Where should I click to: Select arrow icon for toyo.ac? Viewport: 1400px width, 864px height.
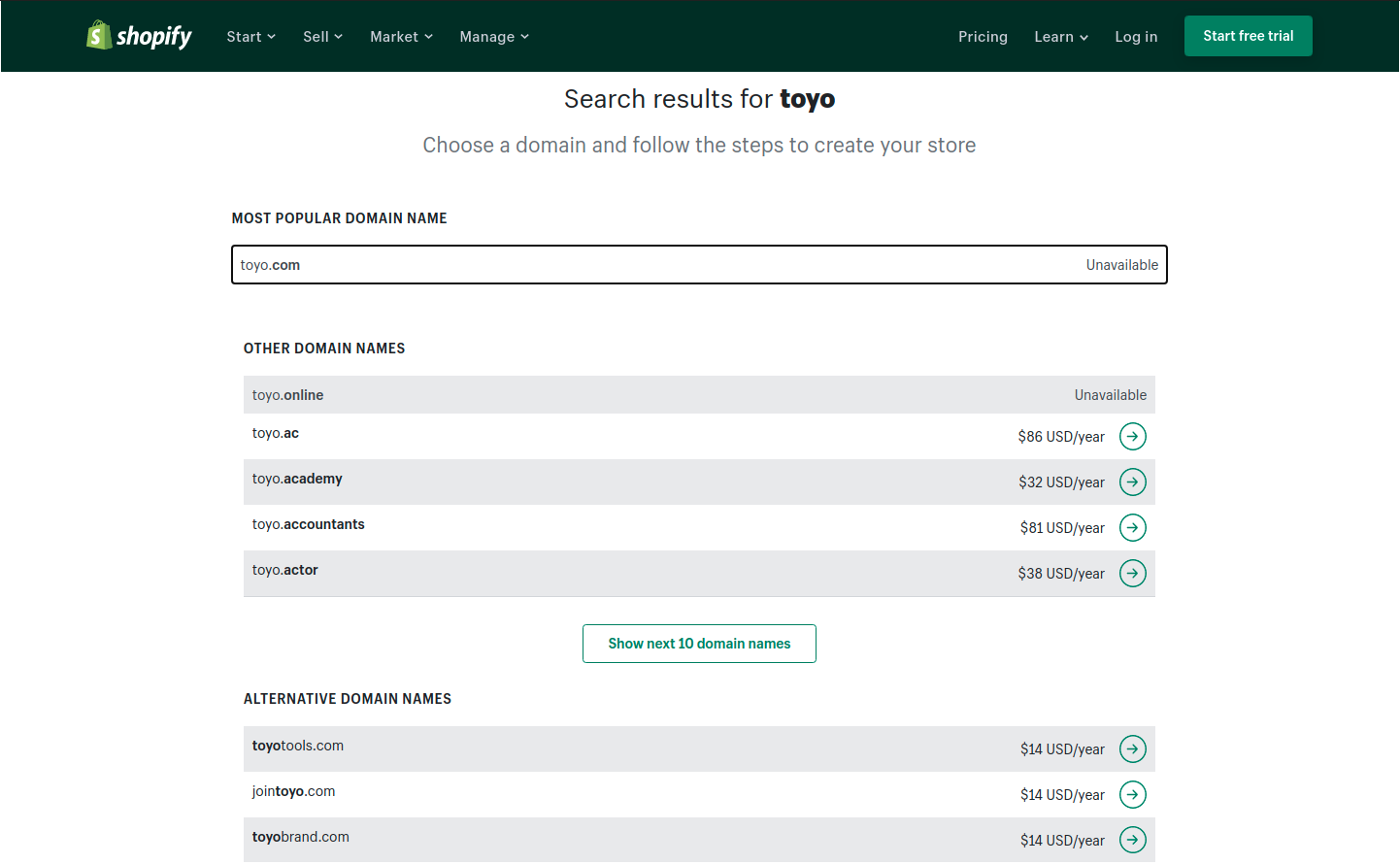coord(1133,437)
